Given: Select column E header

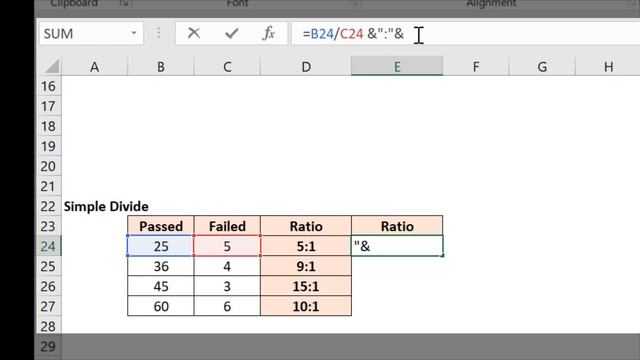Looking at the screenshot, I should tap(397, 67).
